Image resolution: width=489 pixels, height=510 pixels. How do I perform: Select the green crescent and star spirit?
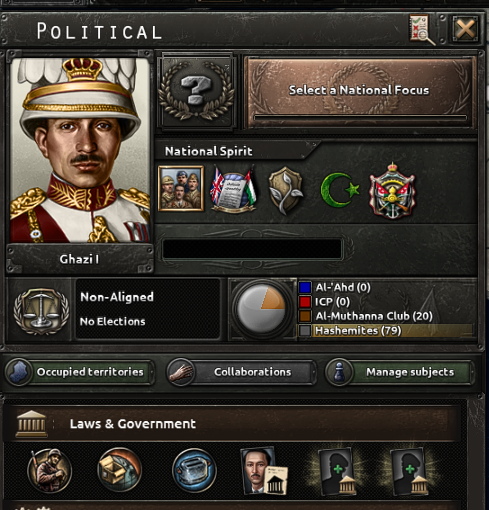point(340,190)
